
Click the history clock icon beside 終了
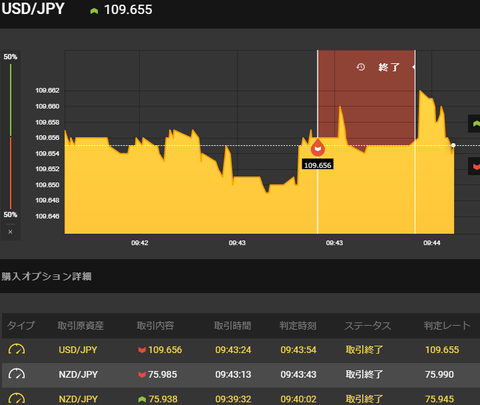361,67
